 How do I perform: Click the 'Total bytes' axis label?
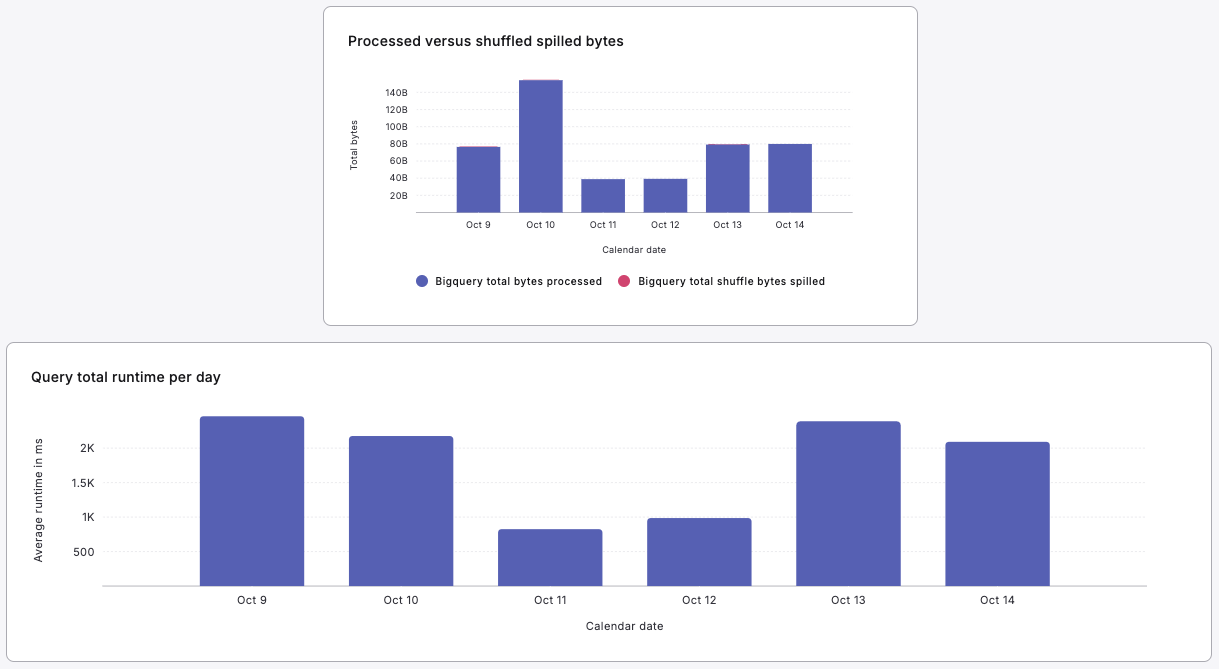point(354,145)
